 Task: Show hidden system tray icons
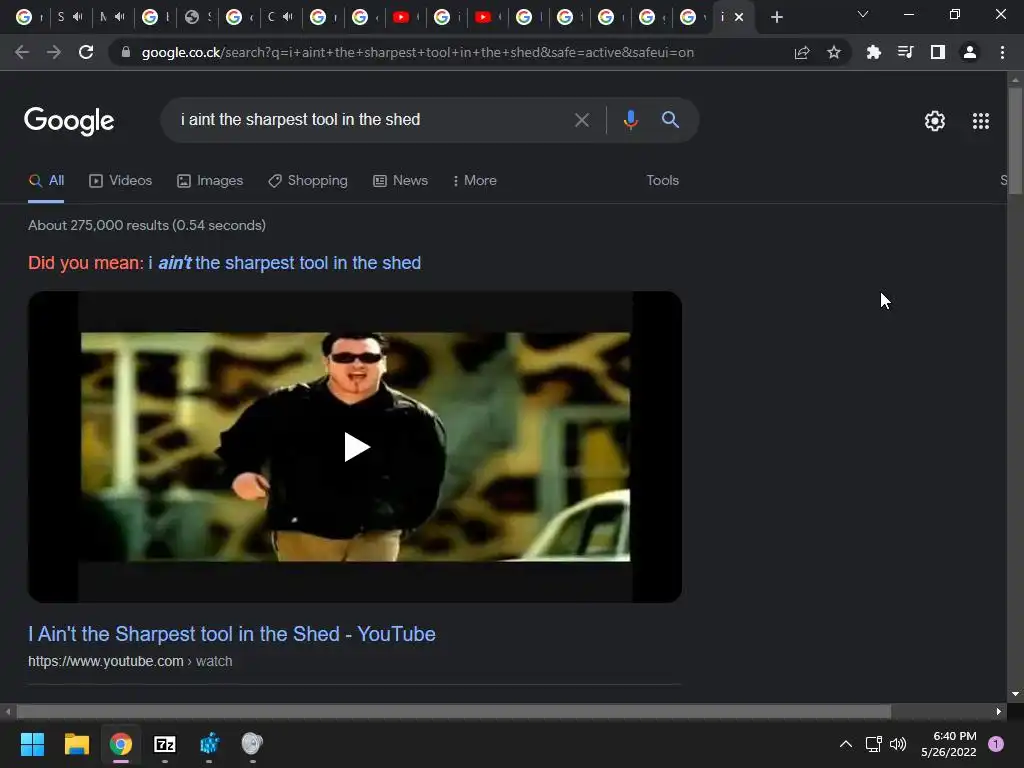click(845, 744)
